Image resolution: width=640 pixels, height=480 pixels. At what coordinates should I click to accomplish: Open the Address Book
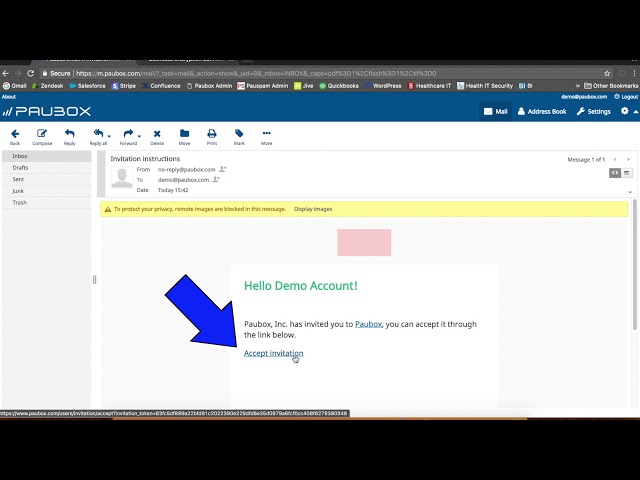542,111
